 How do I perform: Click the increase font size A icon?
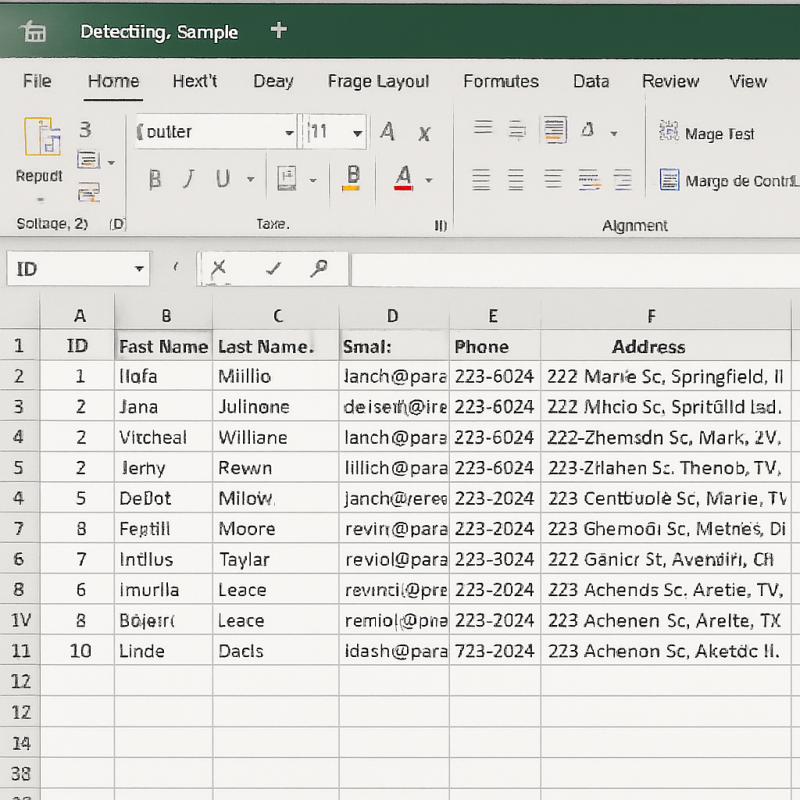tap(387, 132)
